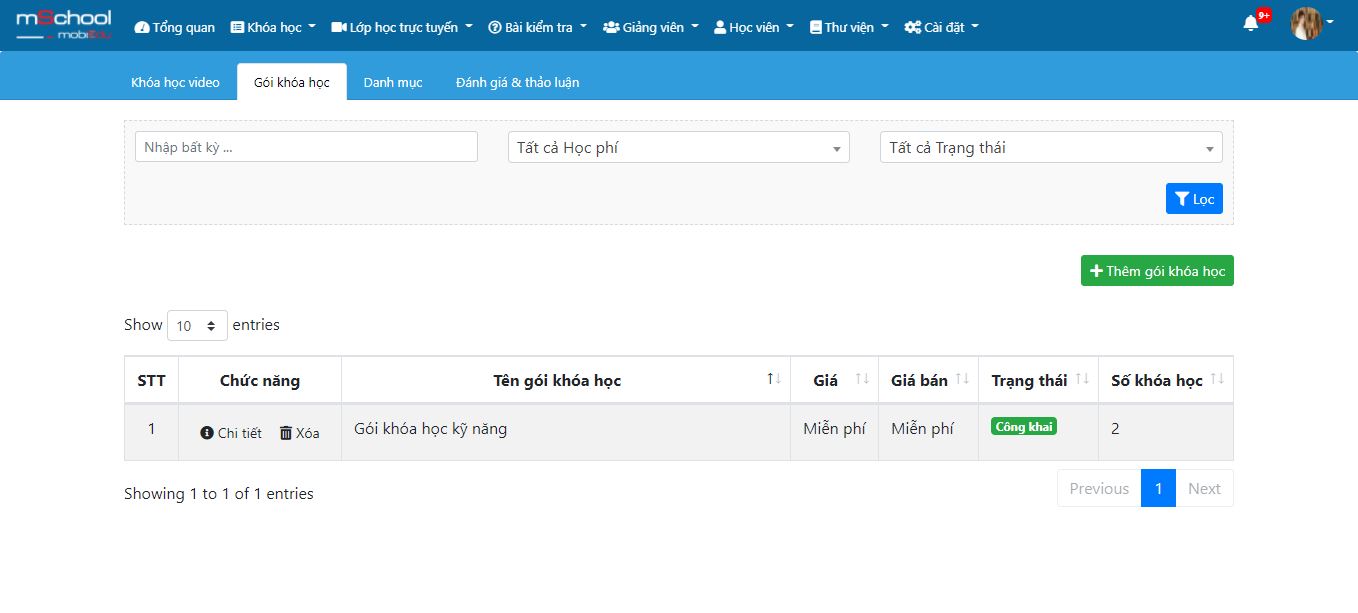Sort by Tên gói khóa học column
Screen dimensions: 1358x613
click(x=565, y=380)
